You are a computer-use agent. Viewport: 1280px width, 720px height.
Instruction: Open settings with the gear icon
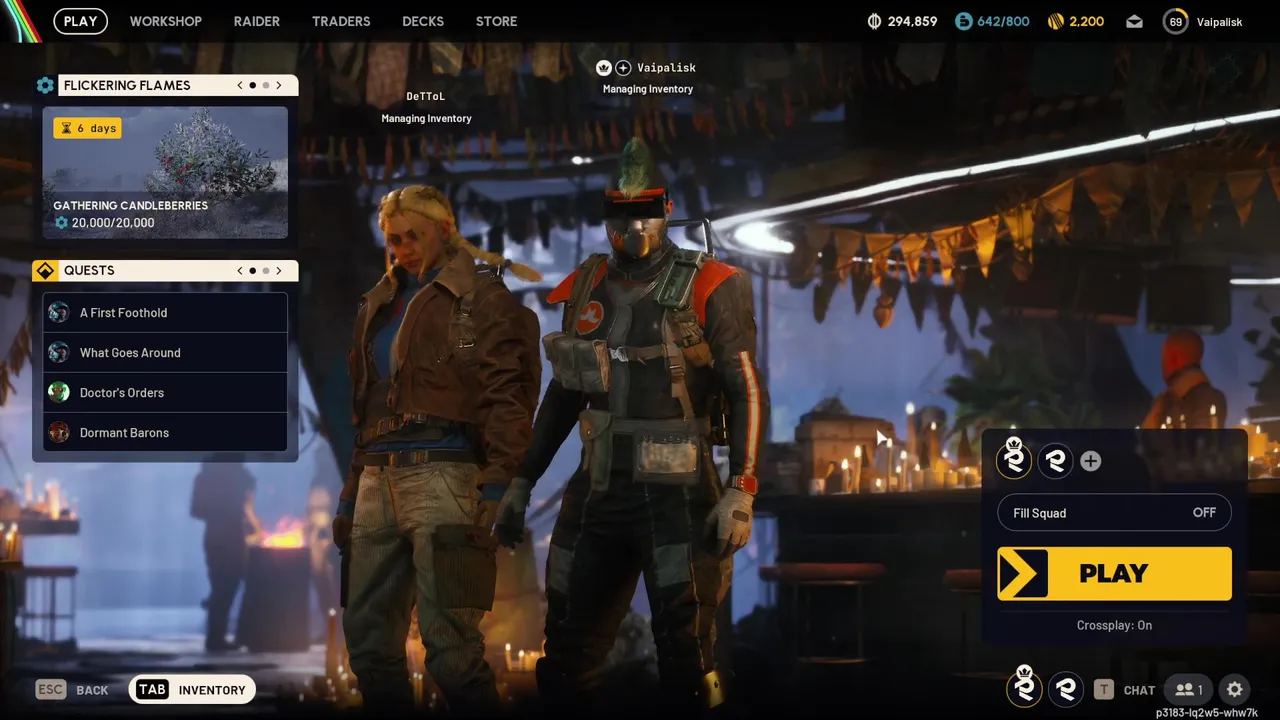1235,689
